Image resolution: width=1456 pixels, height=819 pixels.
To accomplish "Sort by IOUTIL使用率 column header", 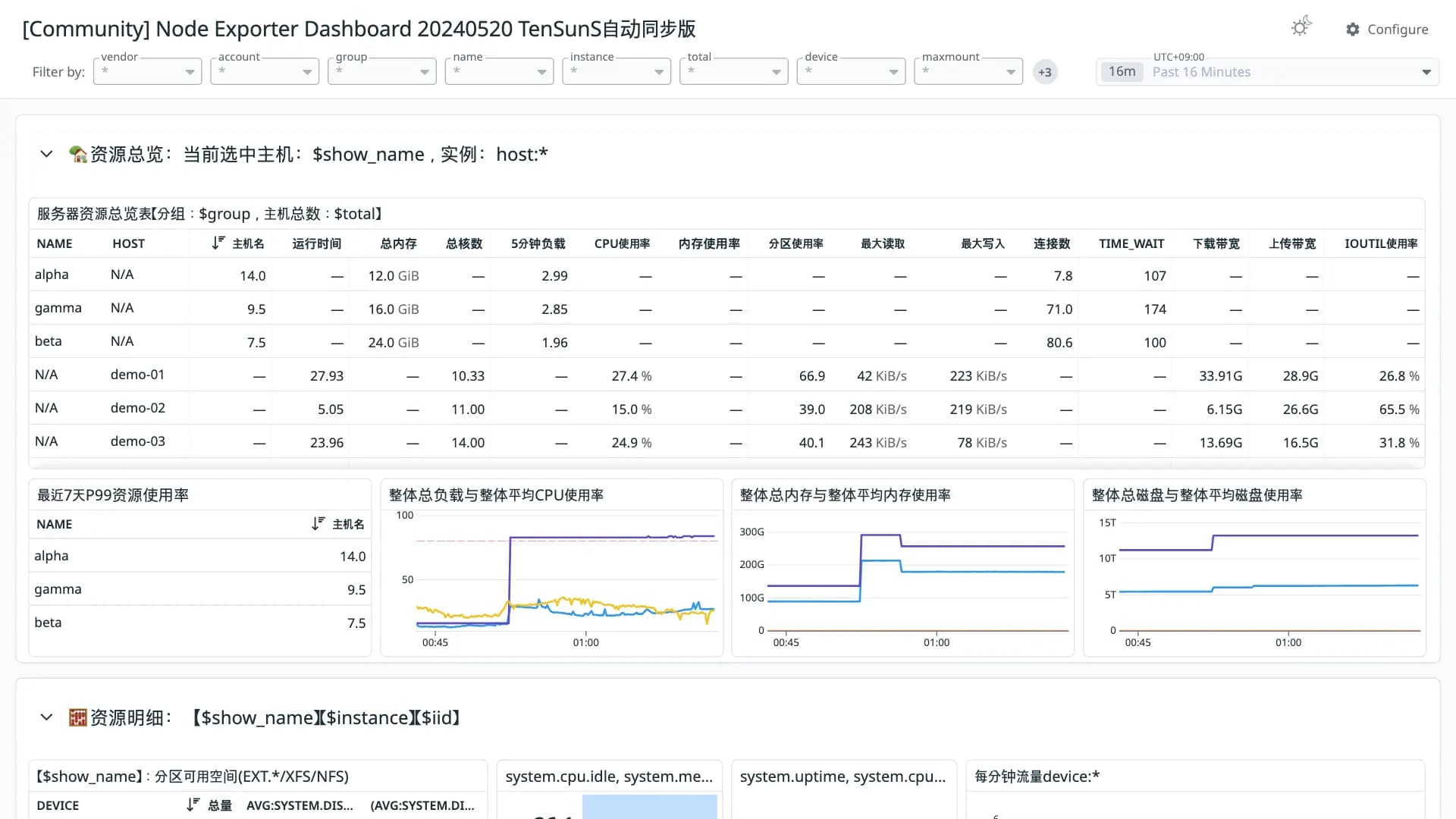I will pos(1381,243).
